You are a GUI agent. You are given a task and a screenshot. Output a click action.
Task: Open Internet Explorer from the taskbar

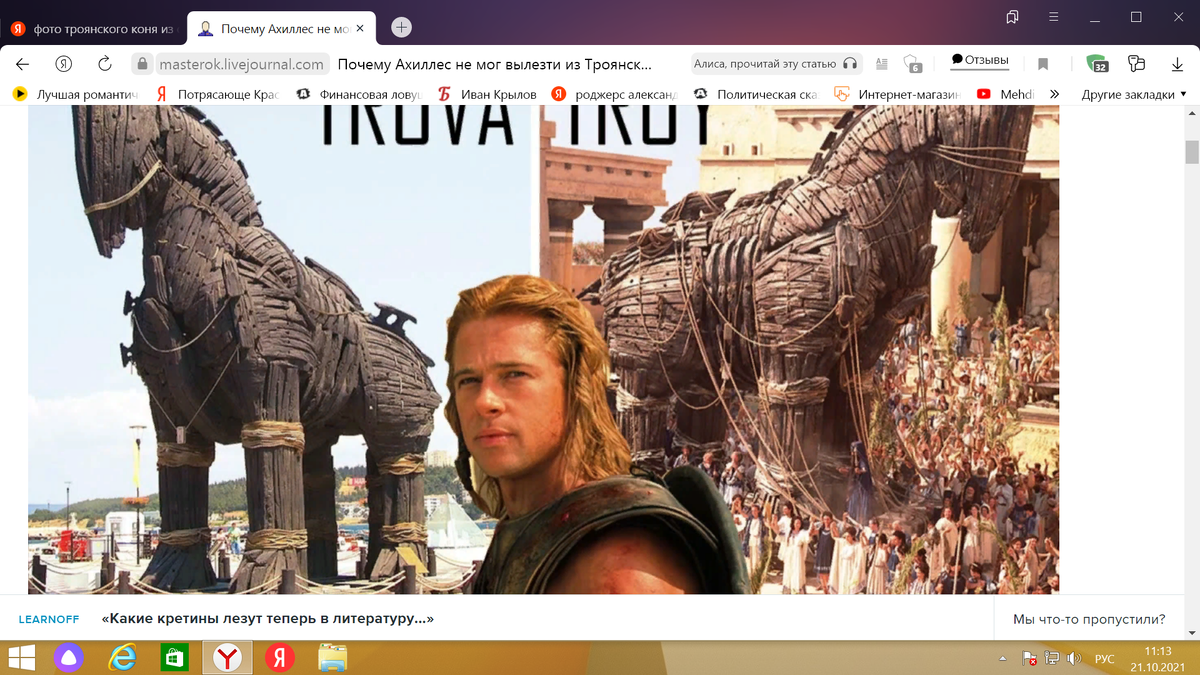[122, 658]
